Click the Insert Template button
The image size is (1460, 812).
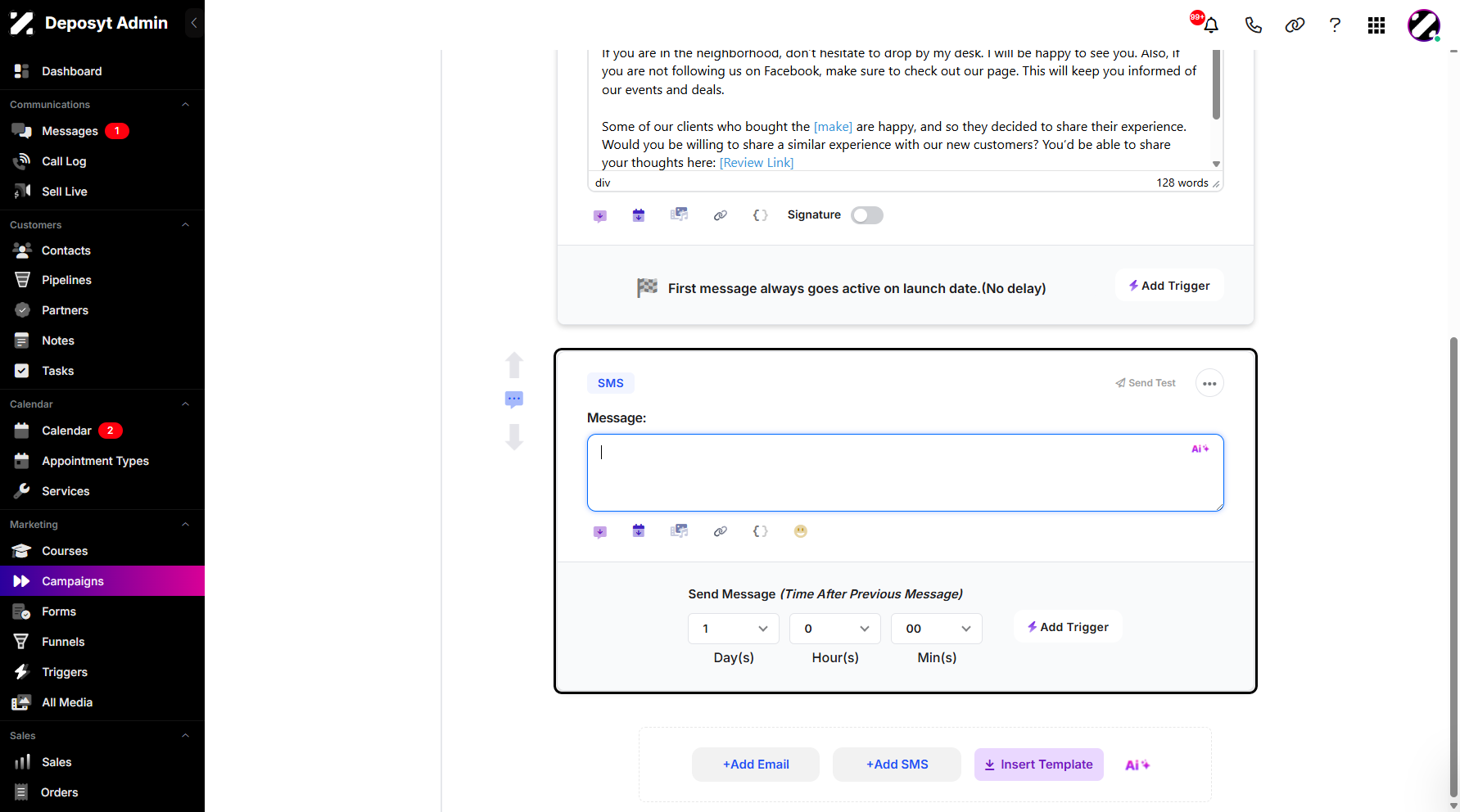click(x=1039, y=765)
